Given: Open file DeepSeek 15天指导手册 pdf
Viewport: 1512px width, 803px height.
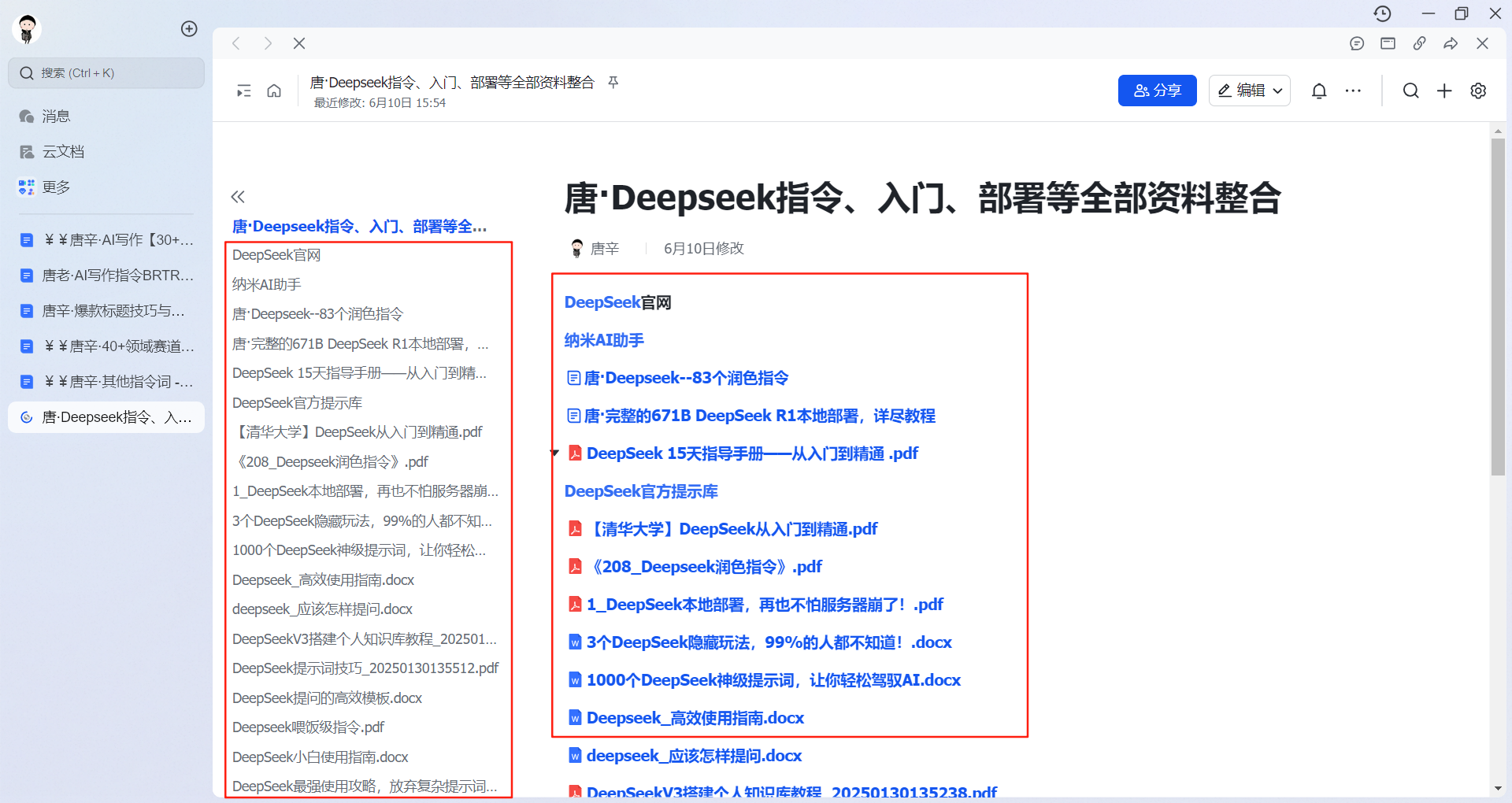Looking at the screenshot, I should coord(743,453).
